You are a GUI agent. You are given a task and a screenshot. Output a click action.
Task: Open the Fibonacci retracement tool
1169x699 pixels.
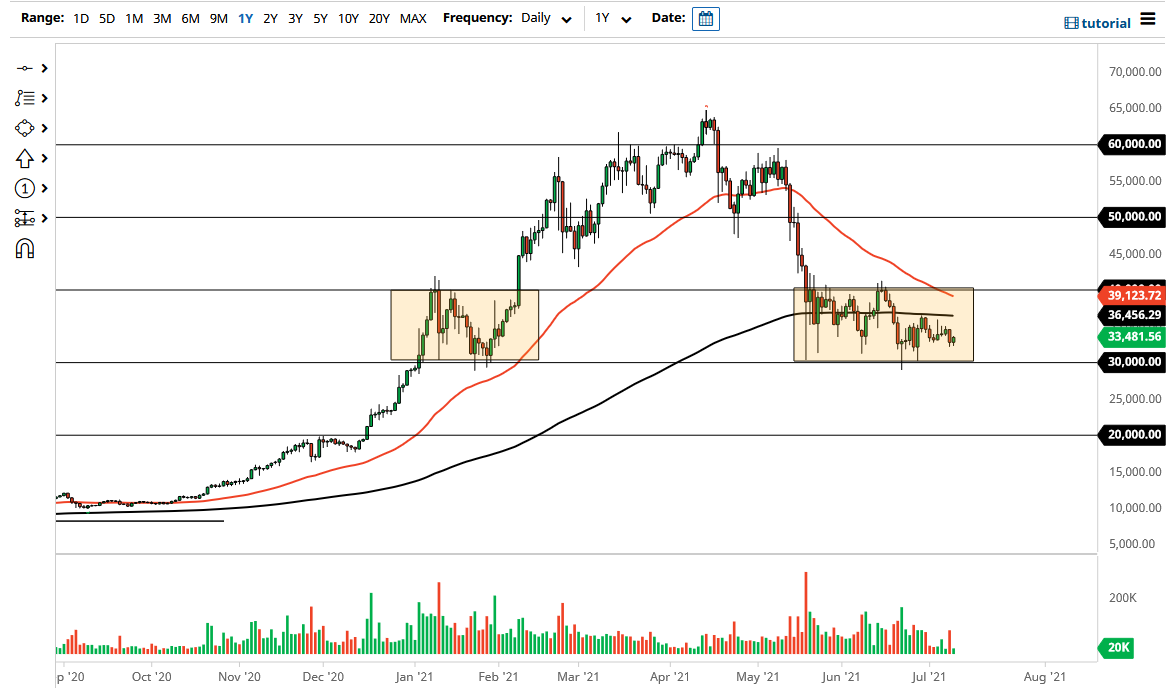27,98
